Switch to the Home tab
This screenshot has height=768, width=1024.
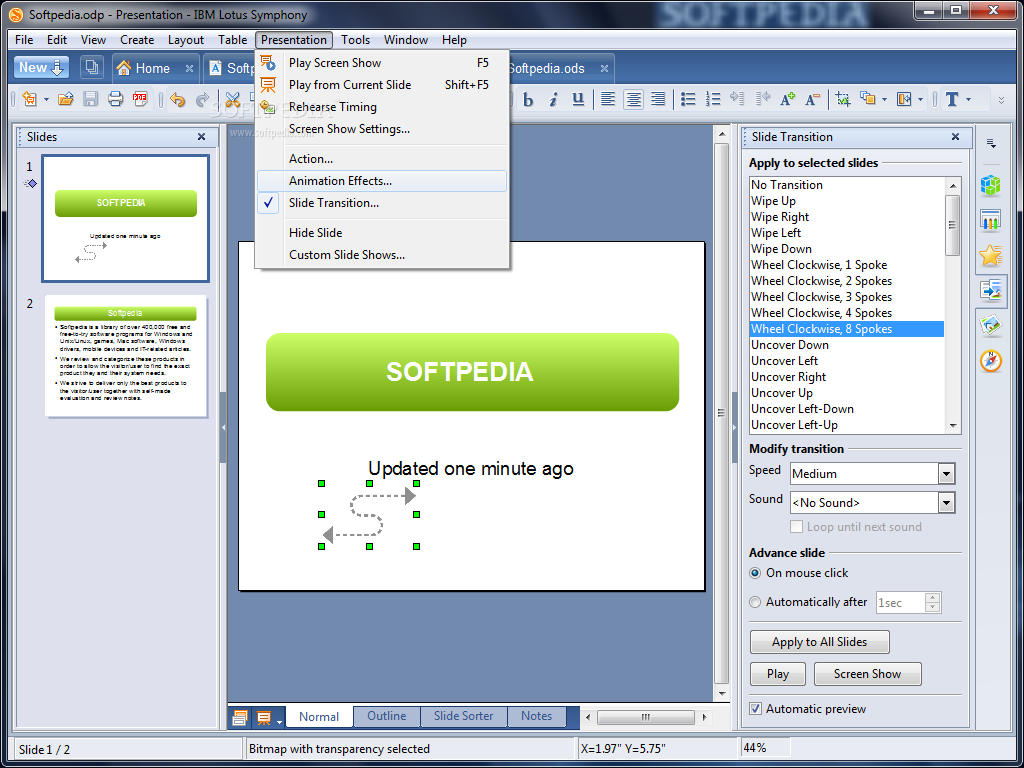click(x=153, y=68)
